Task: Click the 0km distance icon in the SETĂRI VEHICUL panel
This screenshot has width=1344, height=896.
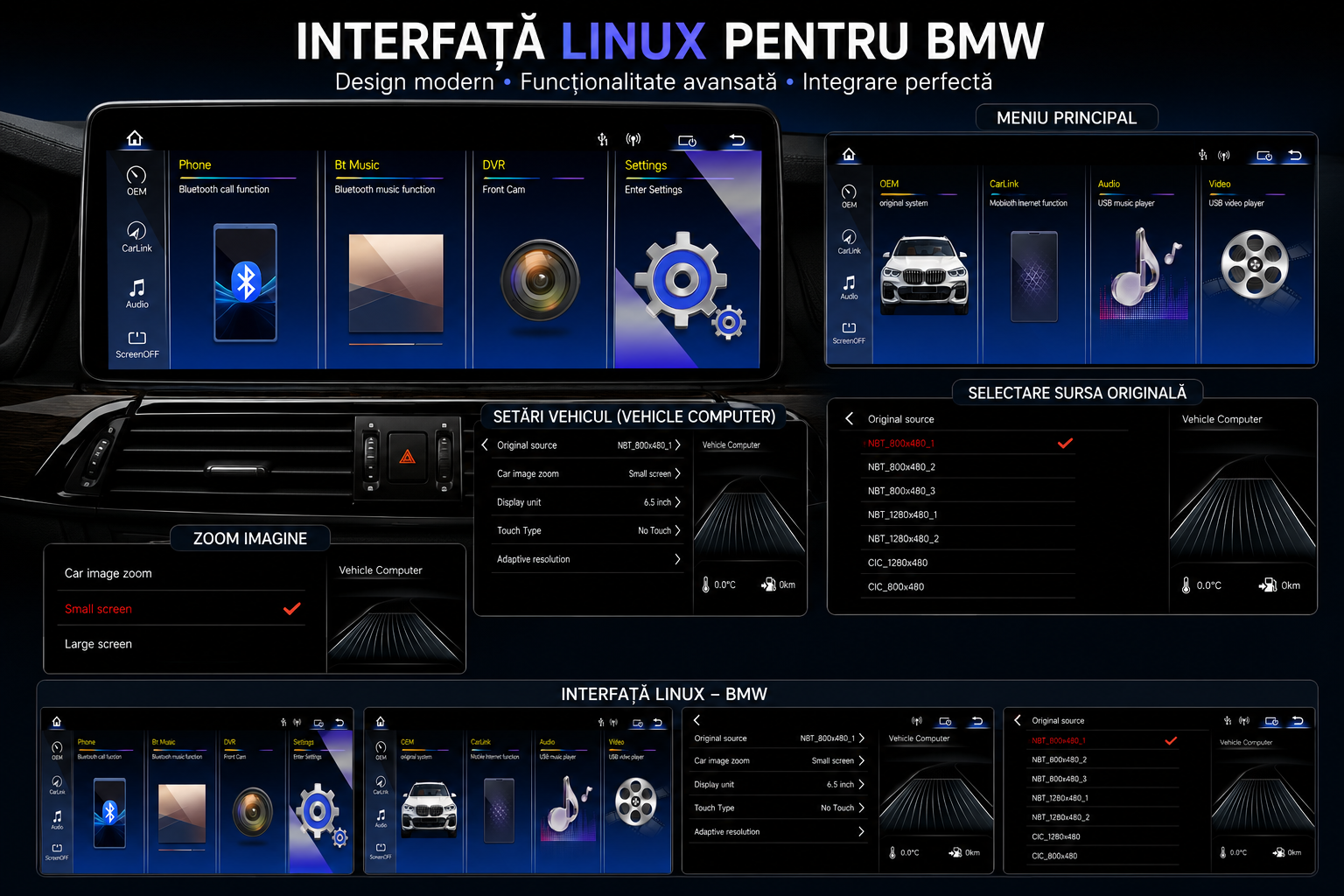Action: 768,584
